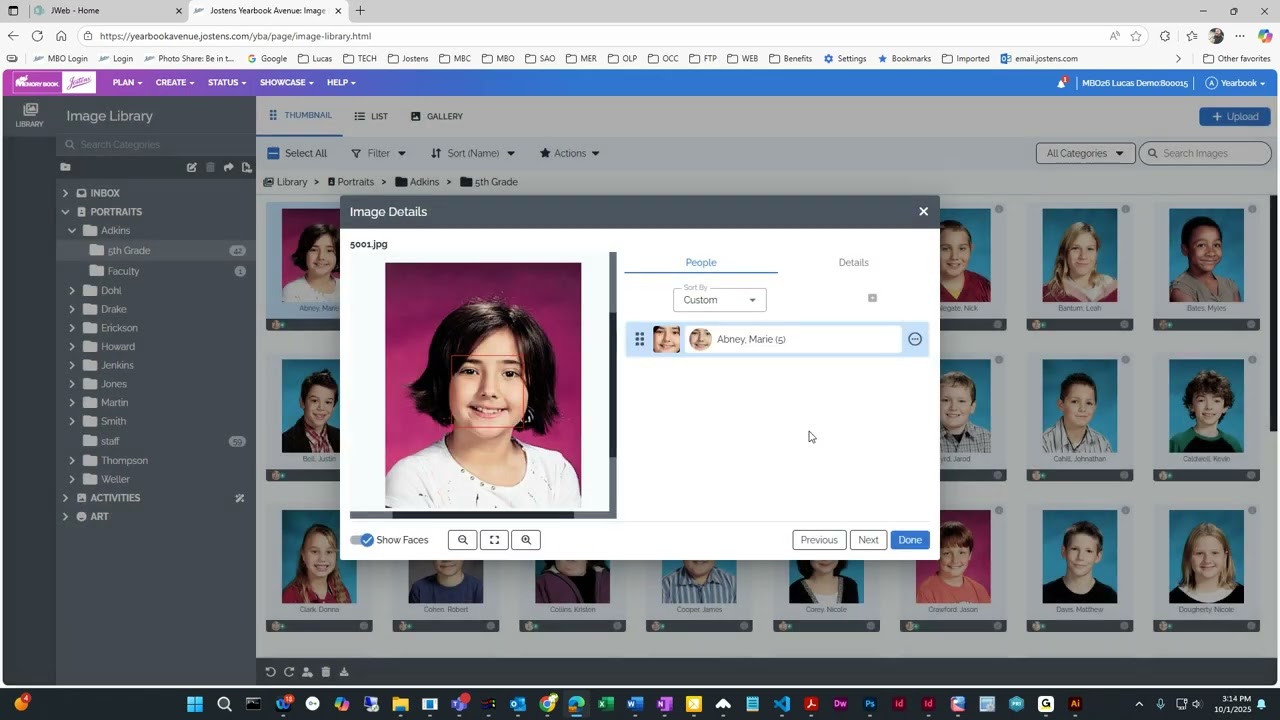Expand the Erickson folder
The image size is (1280, 720).
coord(72,328)
